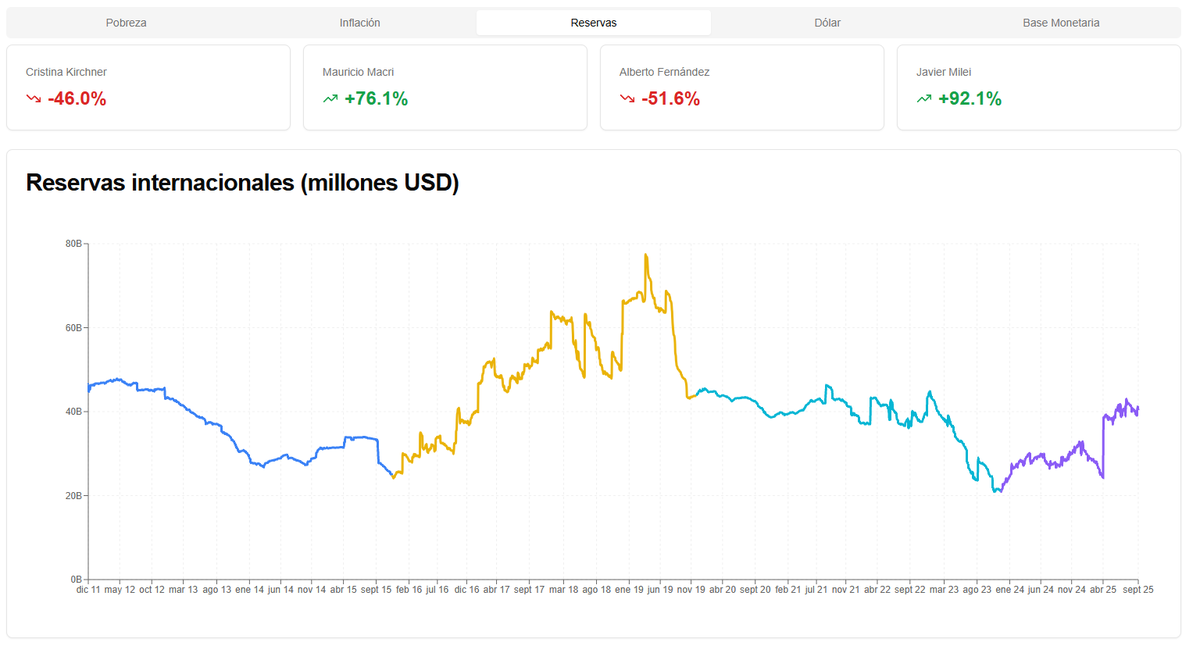Viewport: 1200px width, 653px height.
Task: Click the downward trend icon for Alberto Fernández
Action: [628, 99]
